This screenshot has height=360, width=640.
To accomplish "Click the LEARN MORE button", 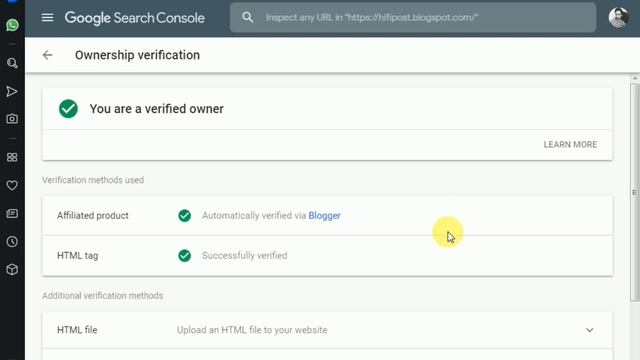I will 570,144.
